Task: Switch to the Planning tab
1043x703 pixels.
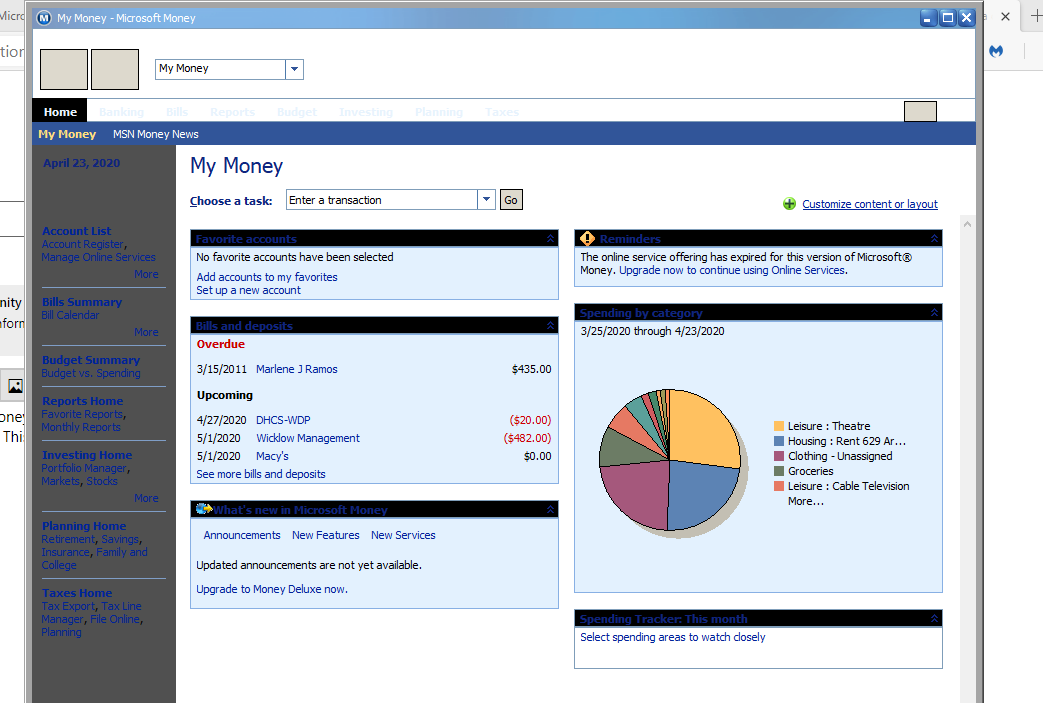Action: click(x=438, y=112)
